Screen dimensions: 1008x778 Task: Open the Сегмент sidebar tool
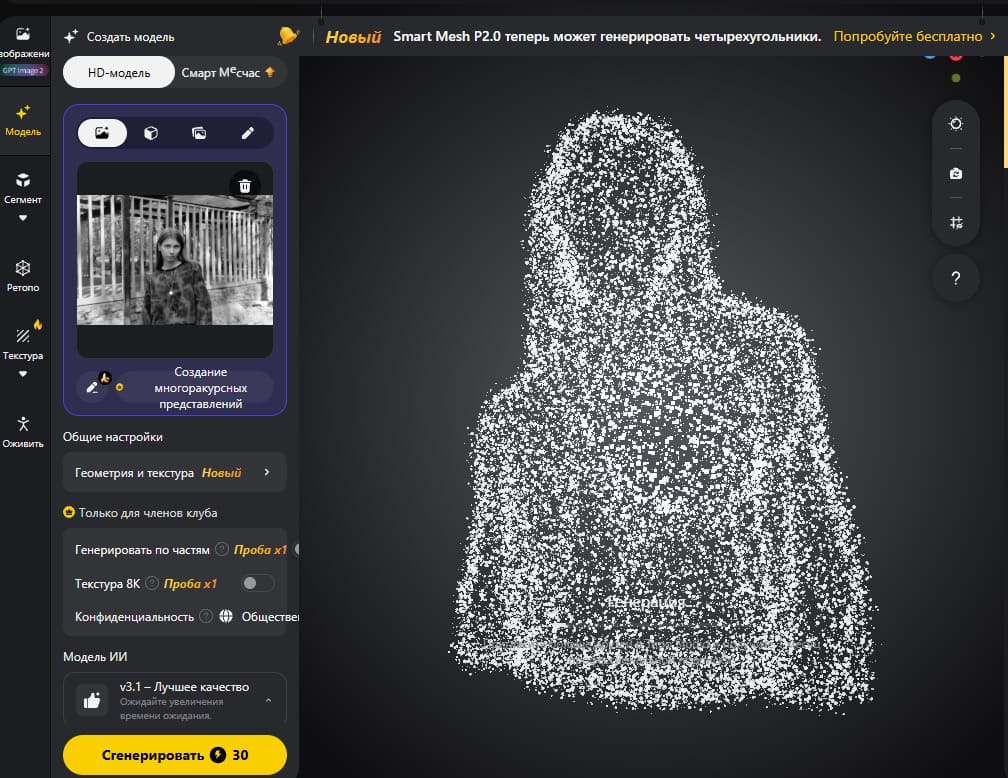tap(23, 188)
